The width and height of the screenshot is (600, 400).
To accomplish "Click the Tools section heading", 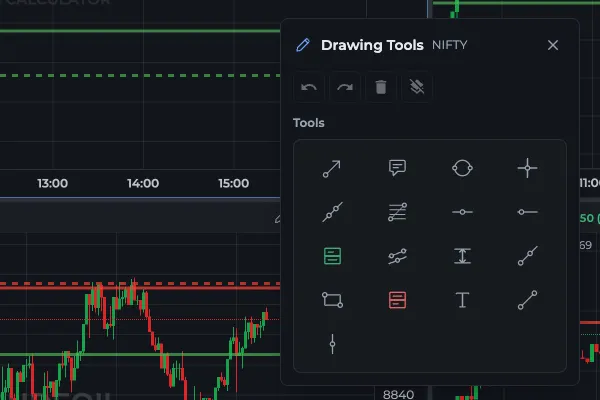I will [x=309, y=123].
